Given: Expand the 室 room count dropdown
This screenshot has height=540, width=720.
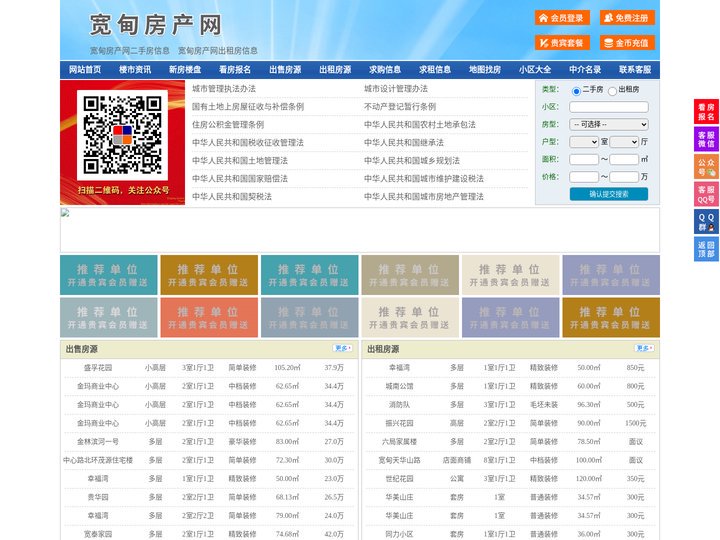Looking at the screenshot, I should [x=584, y=142].
